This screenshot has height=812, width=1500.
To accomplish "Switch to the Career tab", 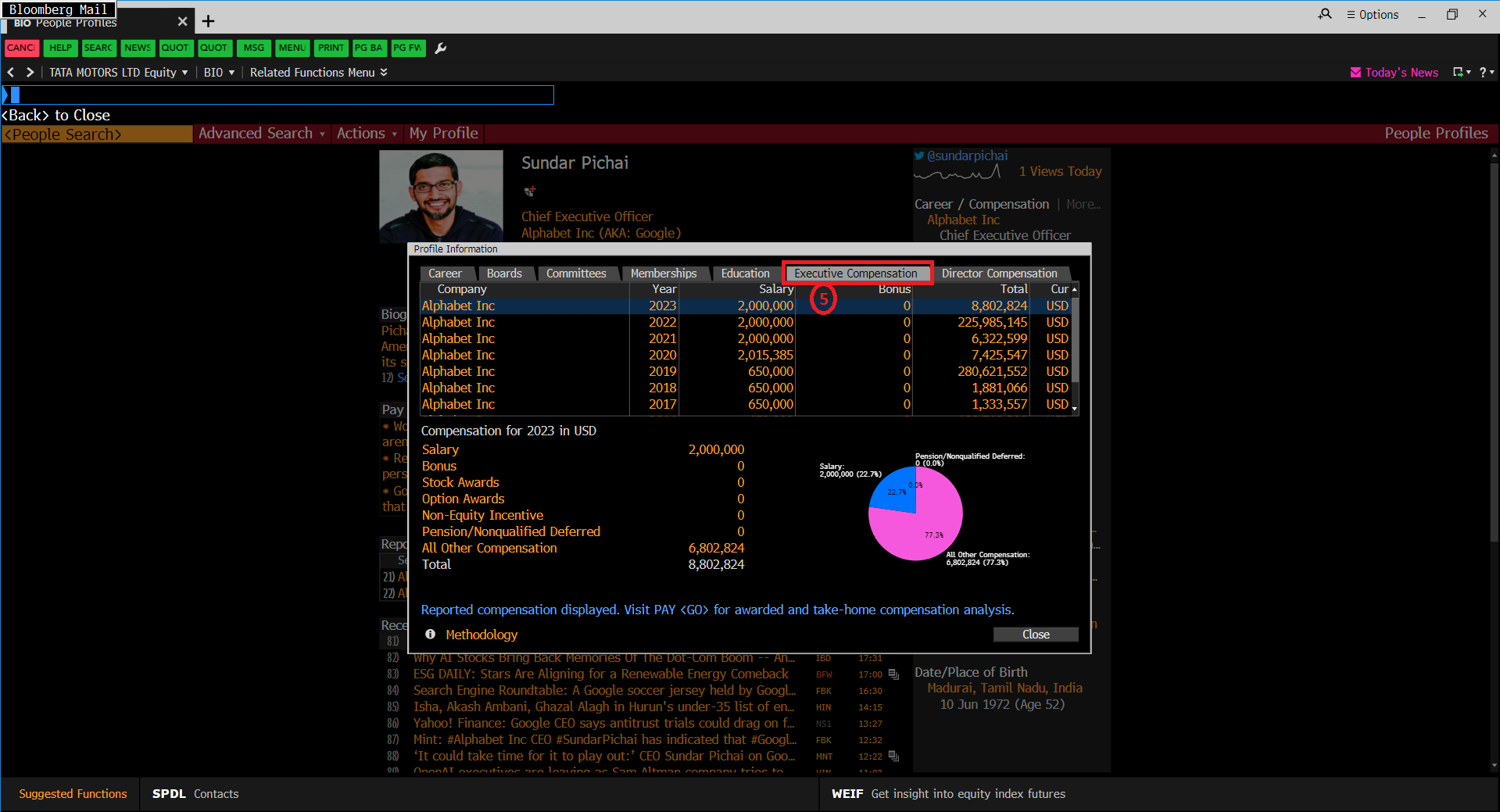I will coord(445,274).
